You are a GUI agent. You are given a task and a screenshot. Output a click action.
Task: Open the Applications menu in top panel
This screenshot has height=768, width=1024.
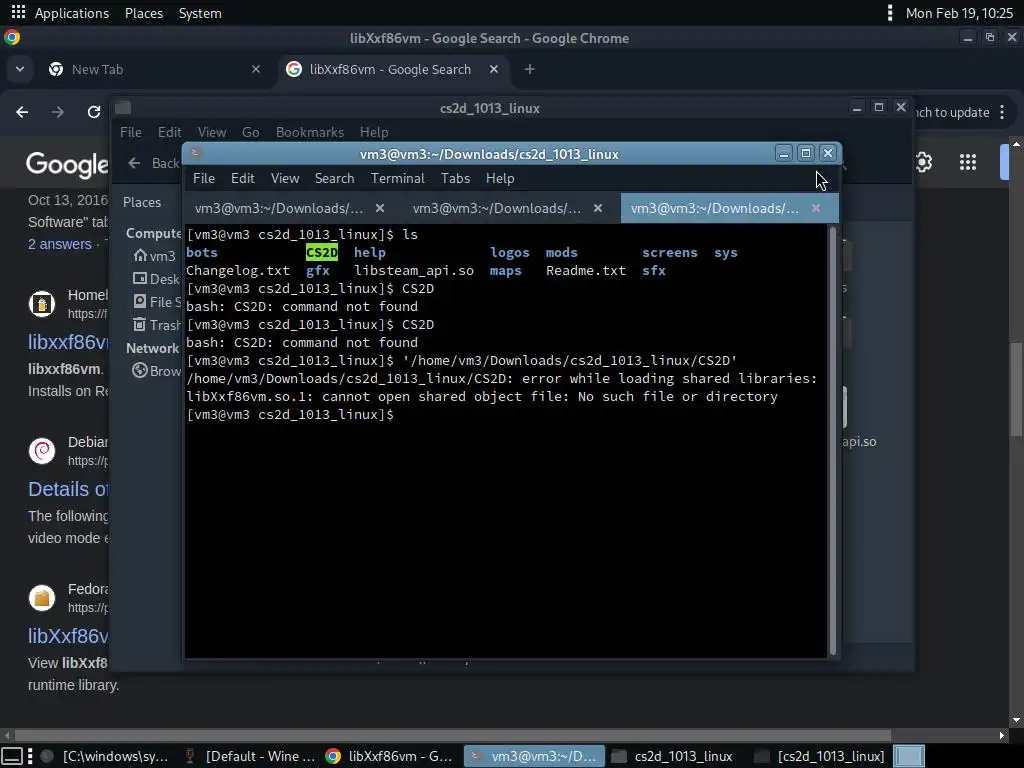(x=71, y=13)
